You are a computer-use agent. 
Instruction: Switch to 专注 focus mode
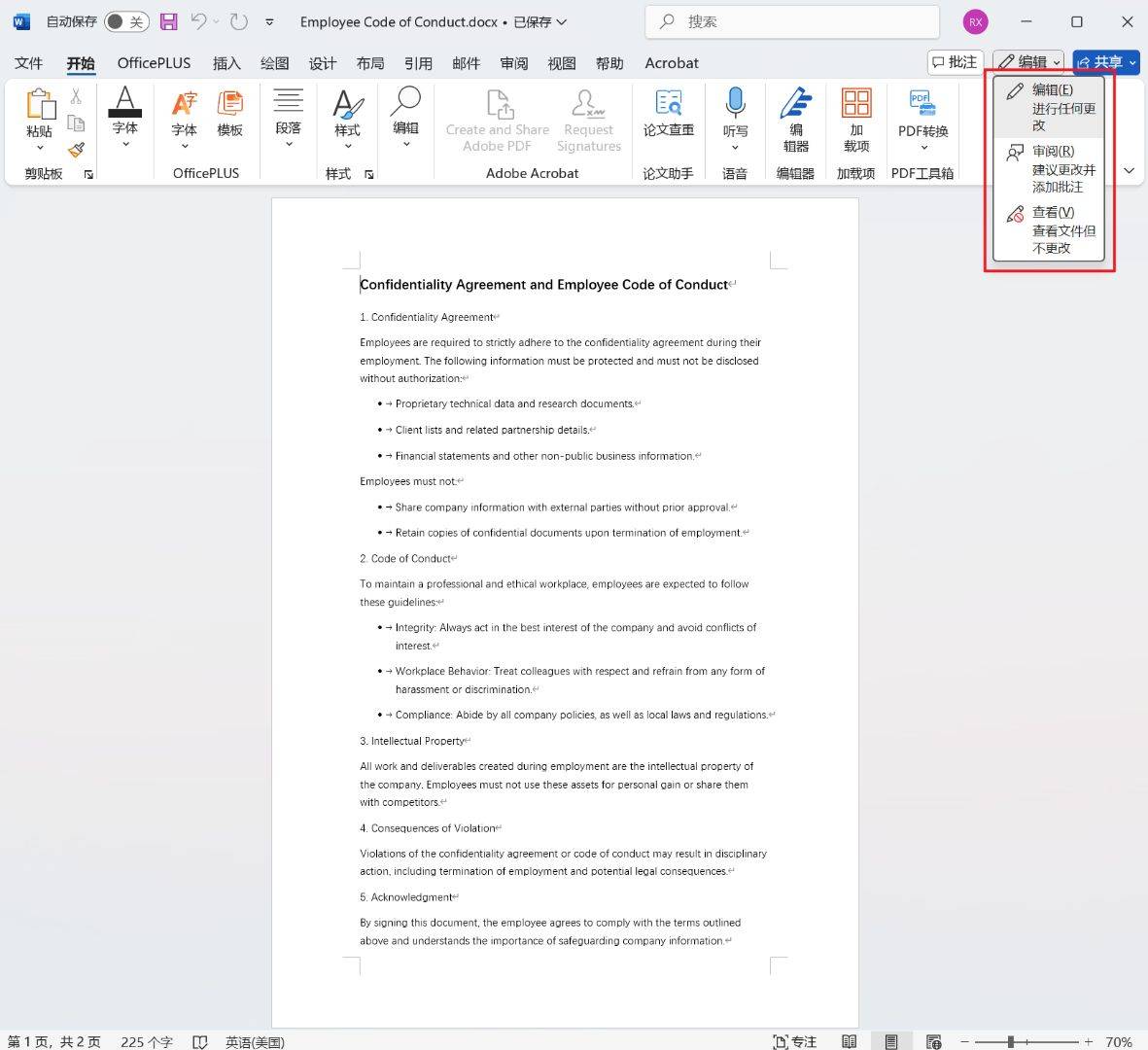point(794,1041)
